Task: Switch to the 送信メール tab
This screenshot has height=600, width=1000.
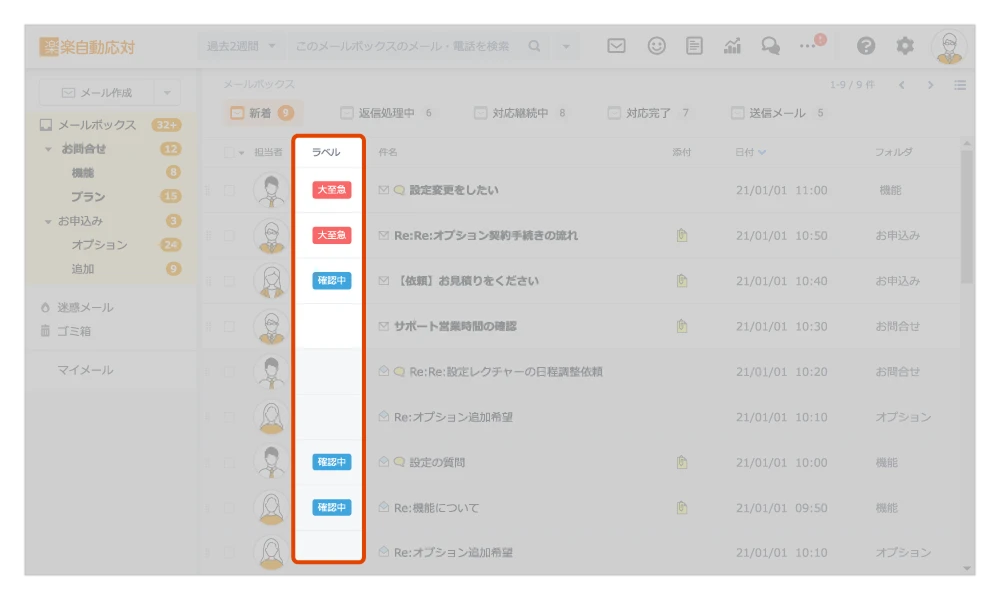Action: tap(777, 113)
